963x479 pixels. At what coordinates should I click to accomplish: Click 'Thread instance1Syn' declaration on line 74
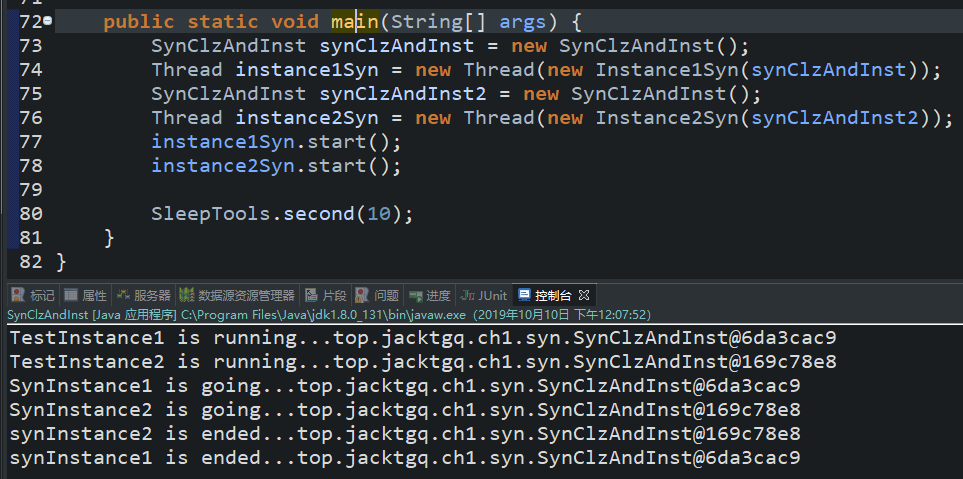coord(265,70)
